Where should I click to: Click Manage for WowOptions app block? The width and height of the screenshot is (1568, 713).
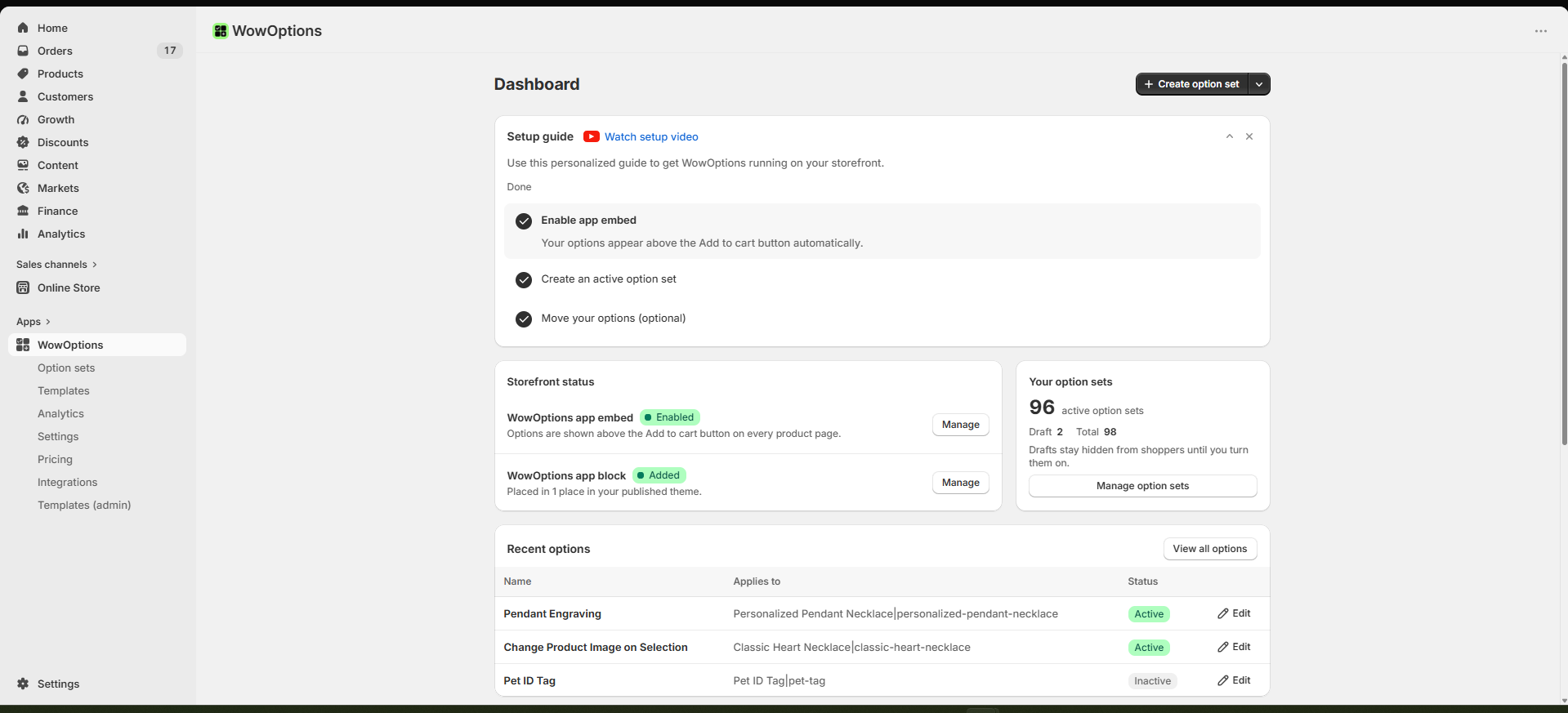pos(961,483)
